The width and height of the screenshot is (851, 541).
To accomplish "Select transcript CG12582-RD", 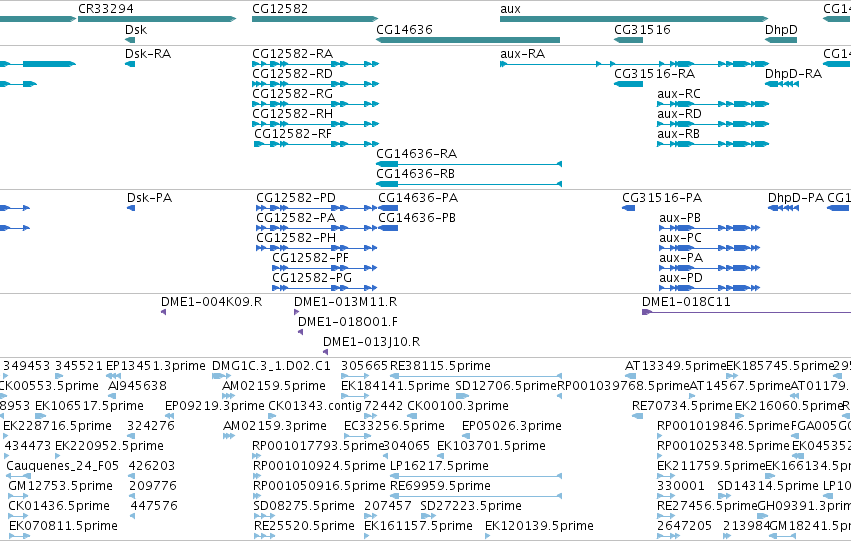I will [x=293, y=74].
